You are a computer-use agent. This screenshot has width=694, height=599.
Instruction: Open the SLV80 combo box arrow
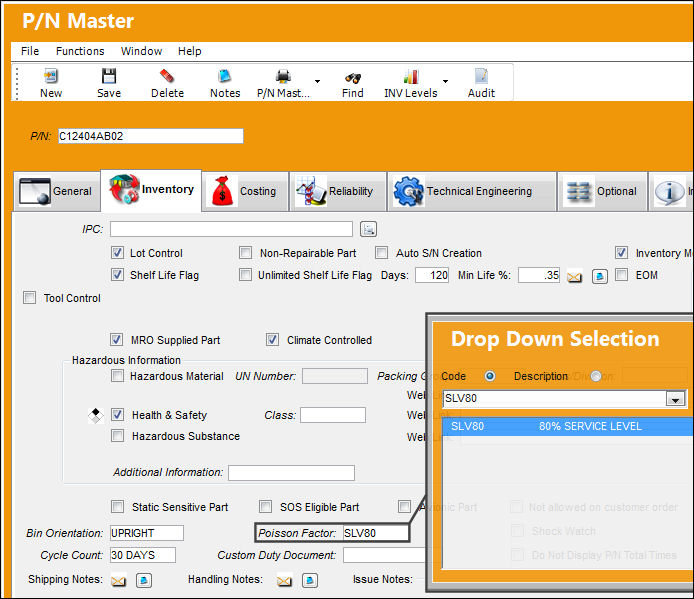tap(675, 399)
